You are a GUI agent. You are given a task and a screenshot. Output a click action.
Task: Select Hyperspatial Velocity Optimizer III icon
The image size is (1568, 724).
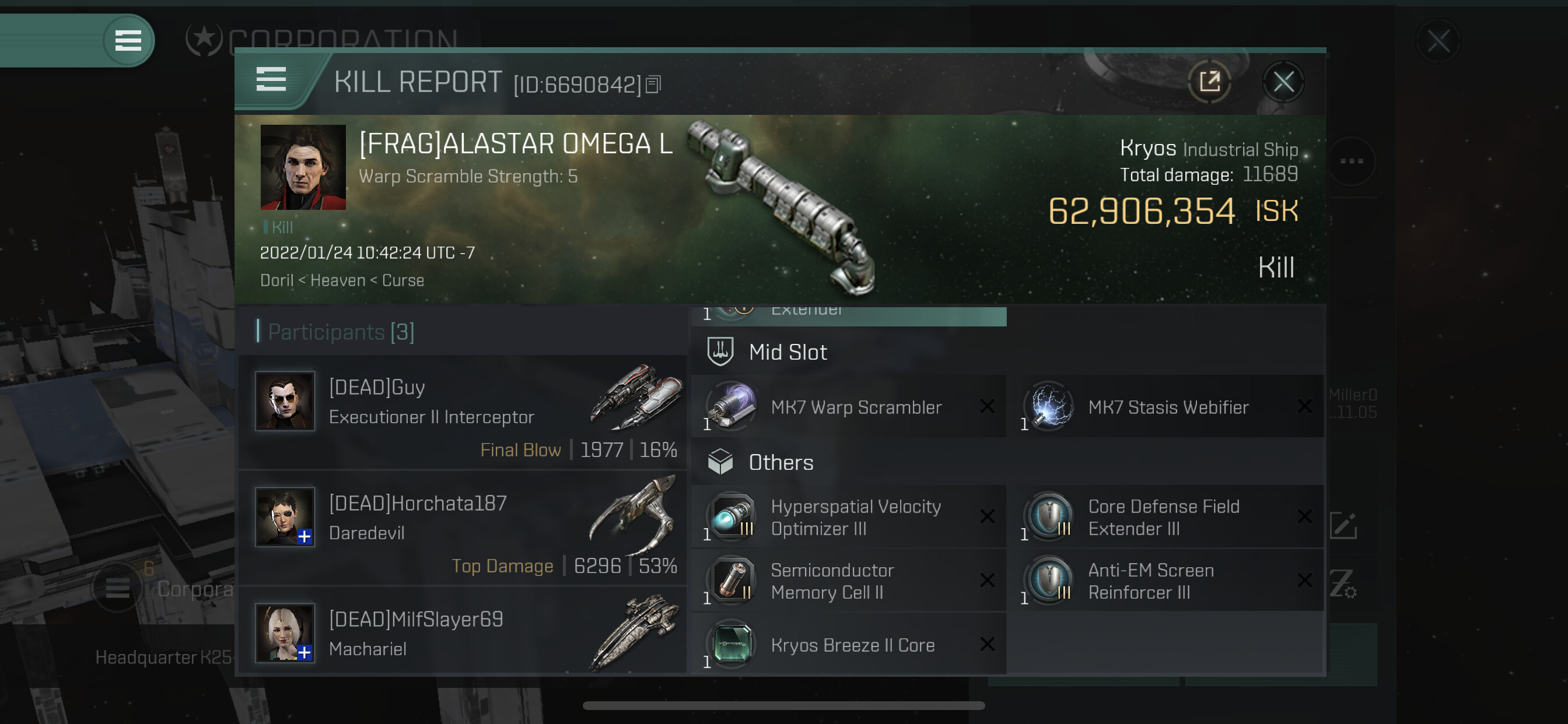coord(732,516)
